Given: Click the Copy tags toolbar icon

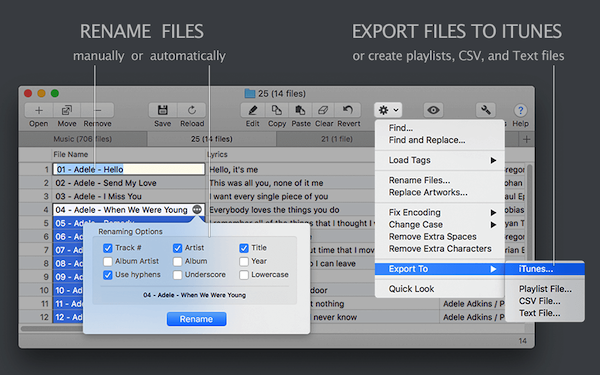Looking at the screenshot, I should click(277, 111).
